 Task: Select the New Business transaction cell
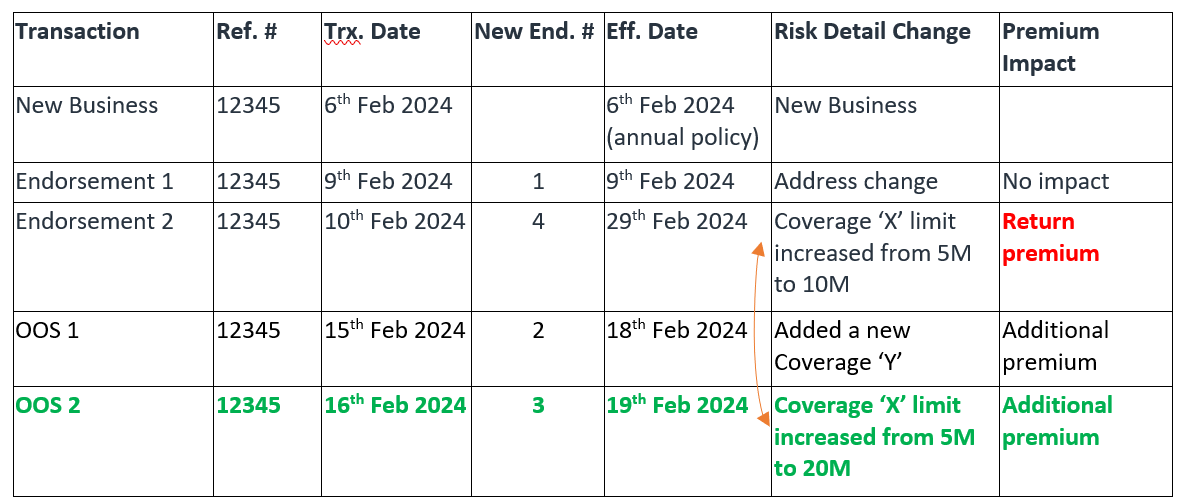coord(87,105)
